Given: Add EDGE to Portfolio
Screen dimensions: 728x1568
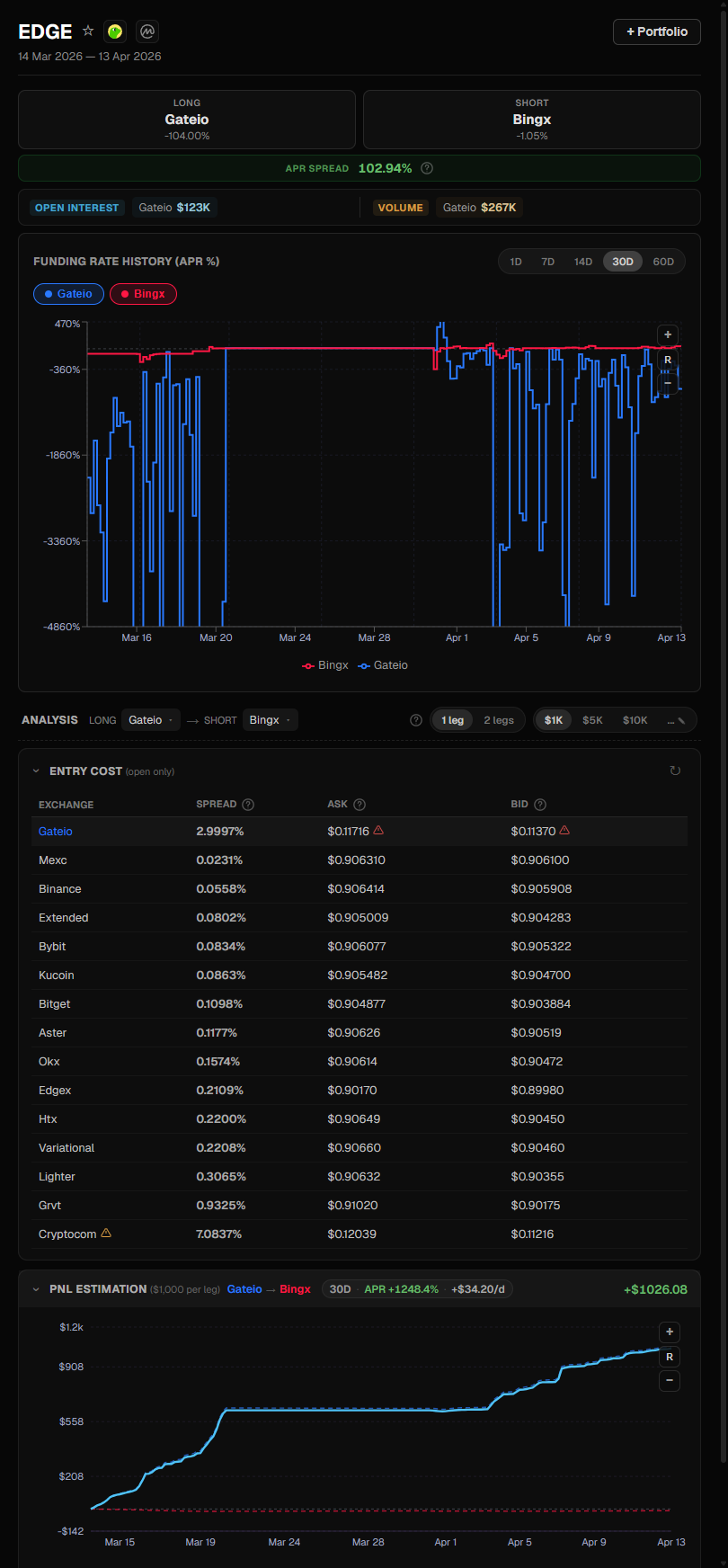Looking at the screenshot, I should click(x=657, y=31).
